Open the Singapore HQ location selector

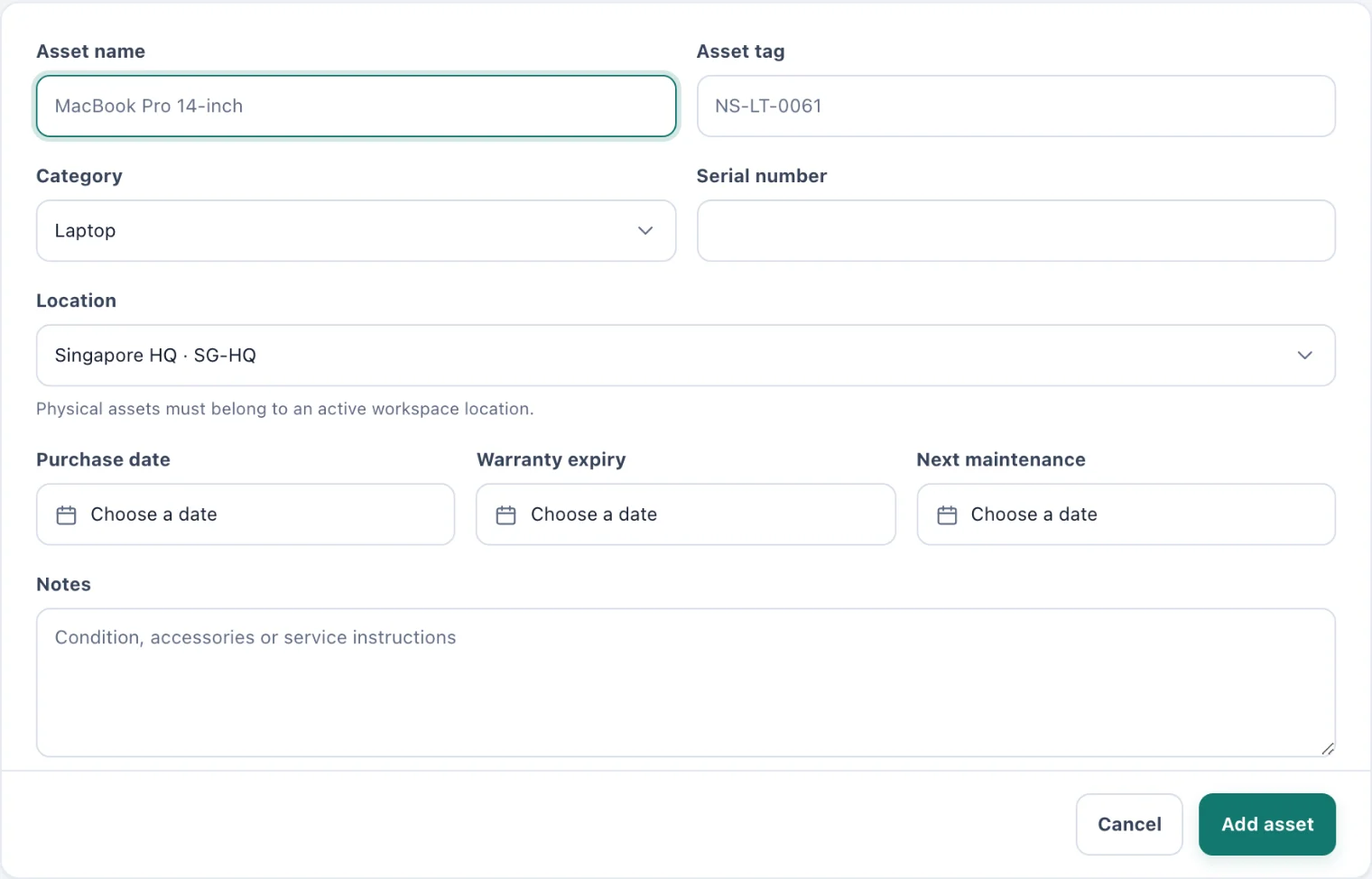tap(686, 356)
